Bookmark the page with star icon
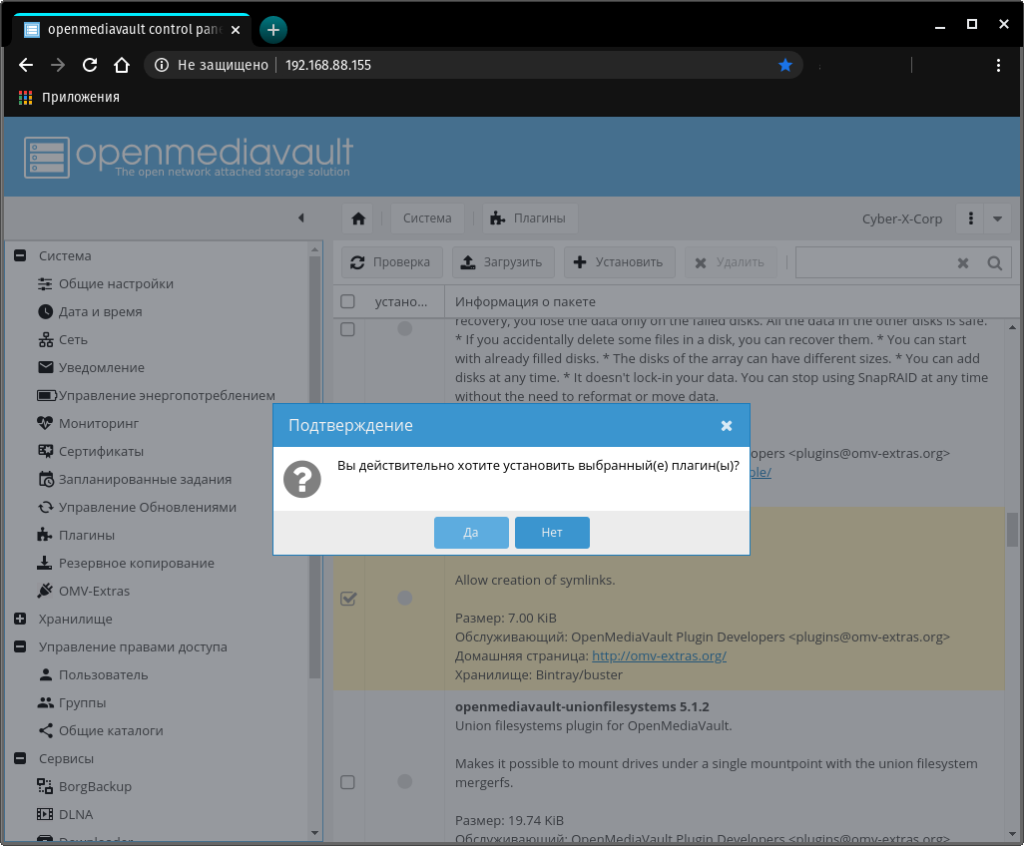This screenshot has width=1024, height=846. click(x=785, y=65)
